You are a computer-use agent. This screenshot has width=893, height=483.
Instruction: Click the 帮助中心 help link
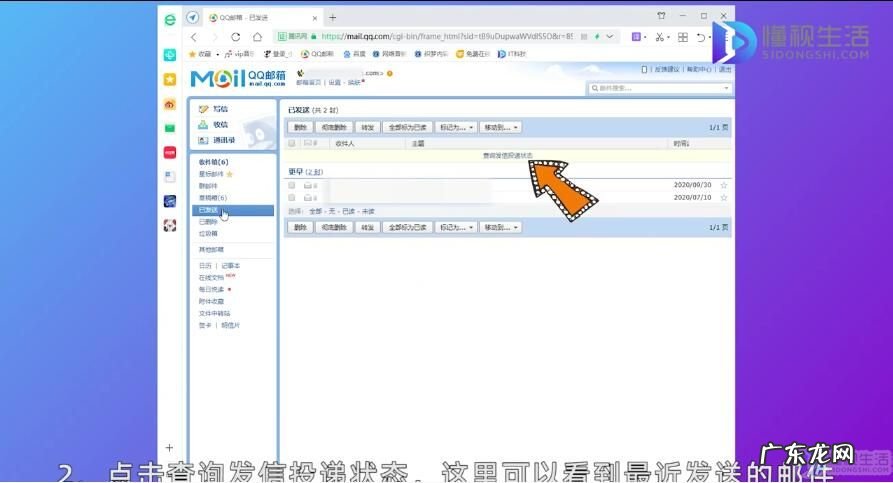coord(699,69)
